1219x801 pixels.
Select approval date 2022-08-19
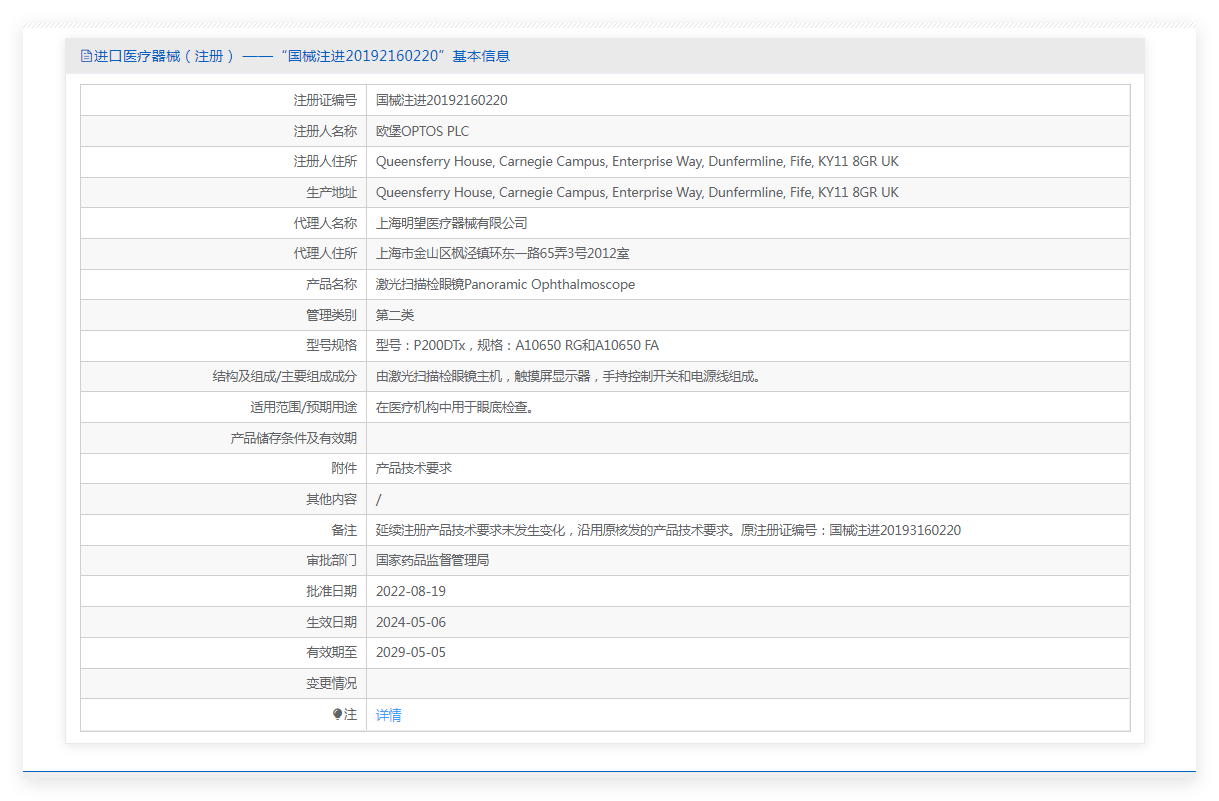tap(411, 591)
